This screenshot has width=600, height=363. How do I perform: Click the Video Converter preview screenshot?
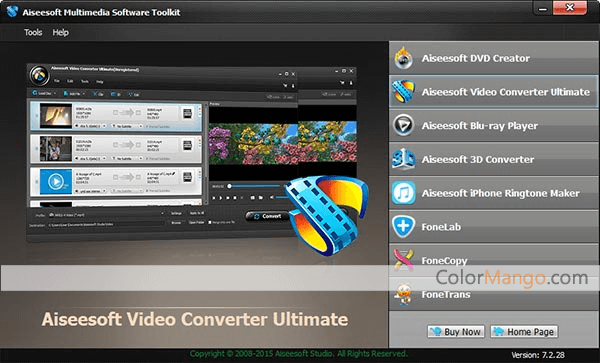(x=191, y=153)
